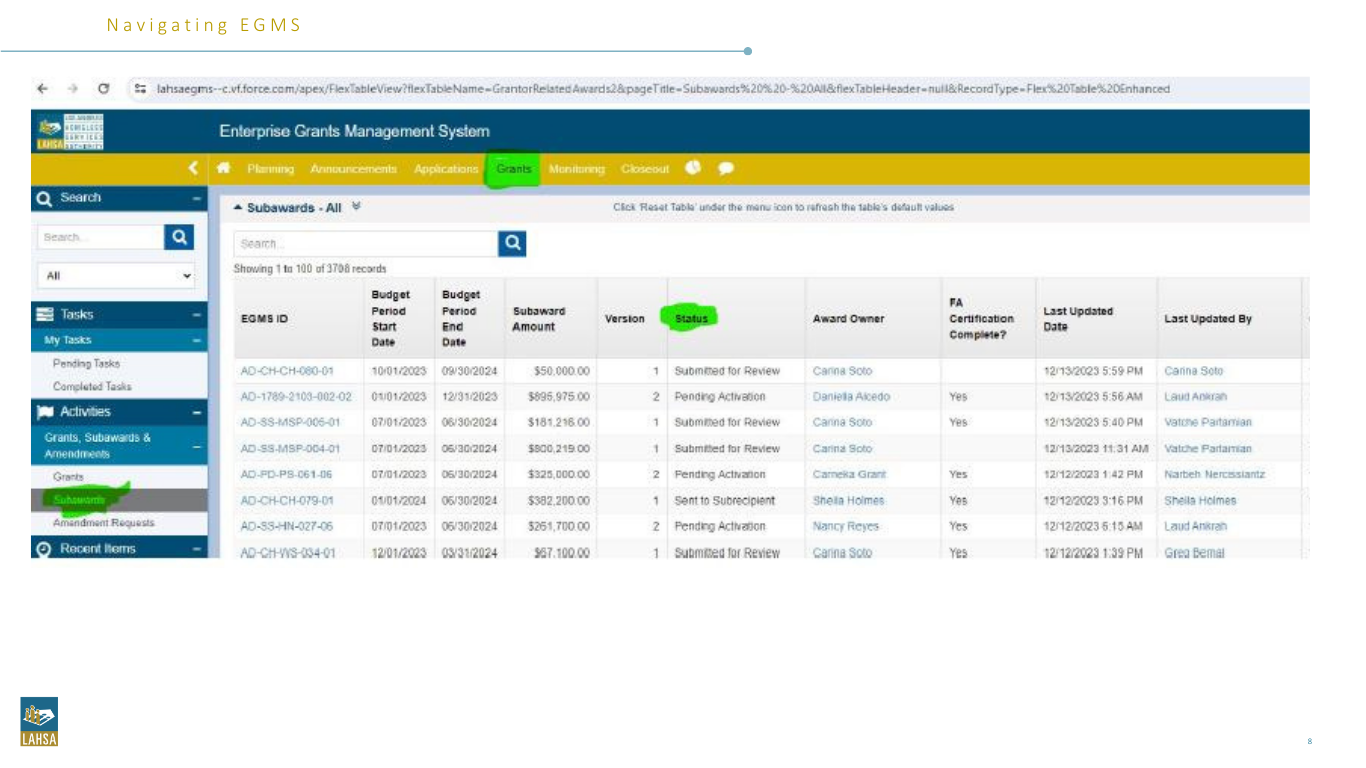This screenshot has height=768, width=1366.
Task: Click the Activities flag icon
Action: coord(45,412)
